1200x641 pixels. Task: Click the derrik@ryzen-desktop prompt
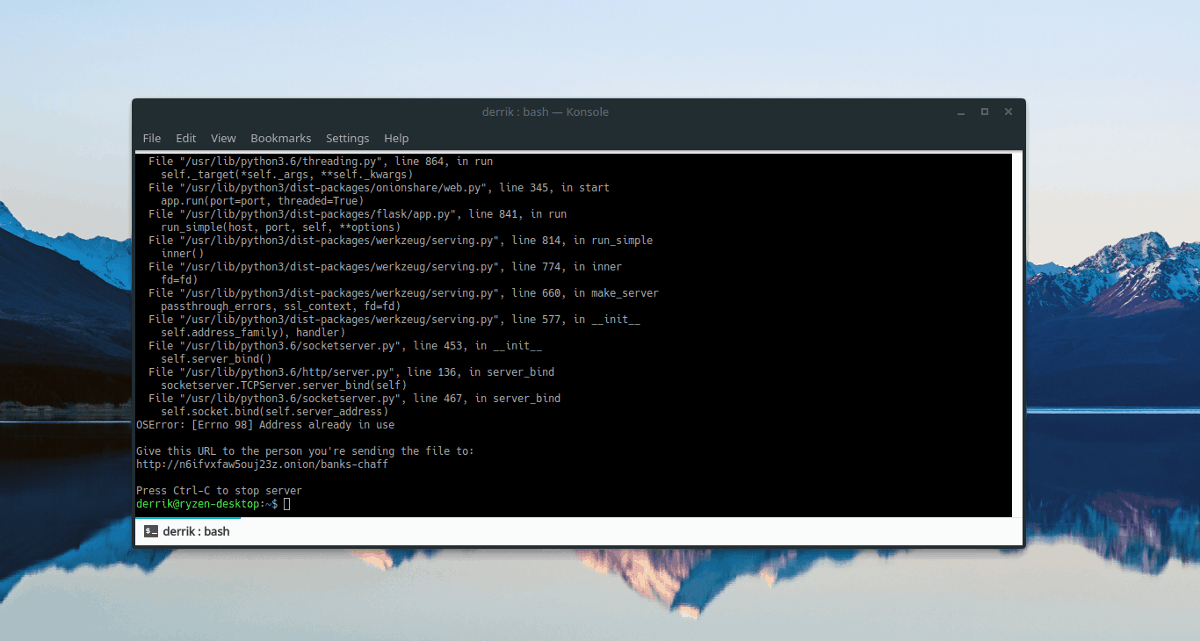pos(207,504)
